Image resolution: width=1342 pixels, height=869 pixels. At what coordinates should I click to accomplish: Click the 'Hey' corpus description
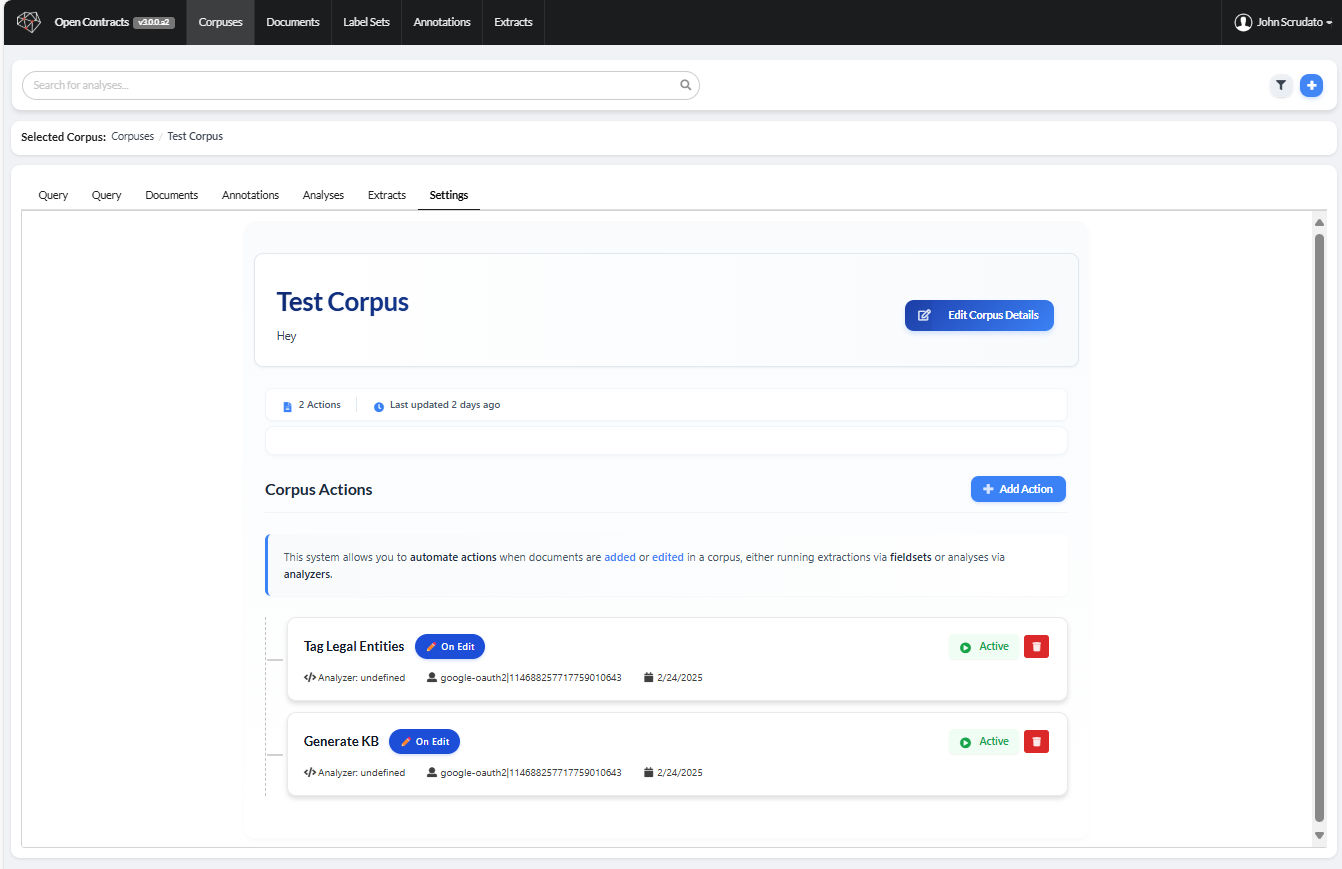[287, 336]
